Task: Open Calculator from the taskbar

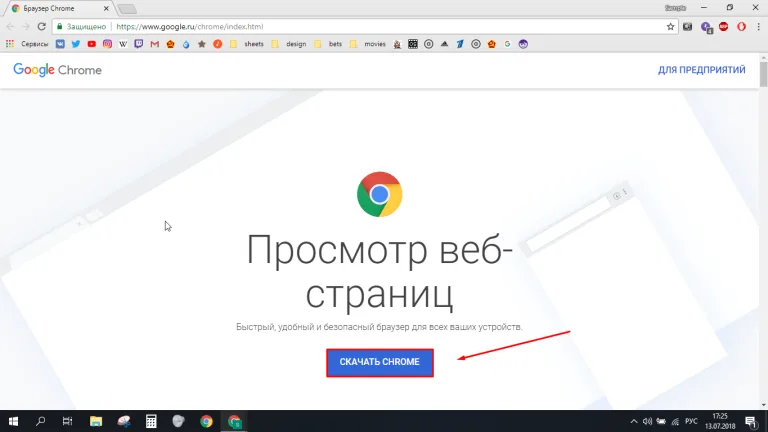Action: tap(151, 421)
